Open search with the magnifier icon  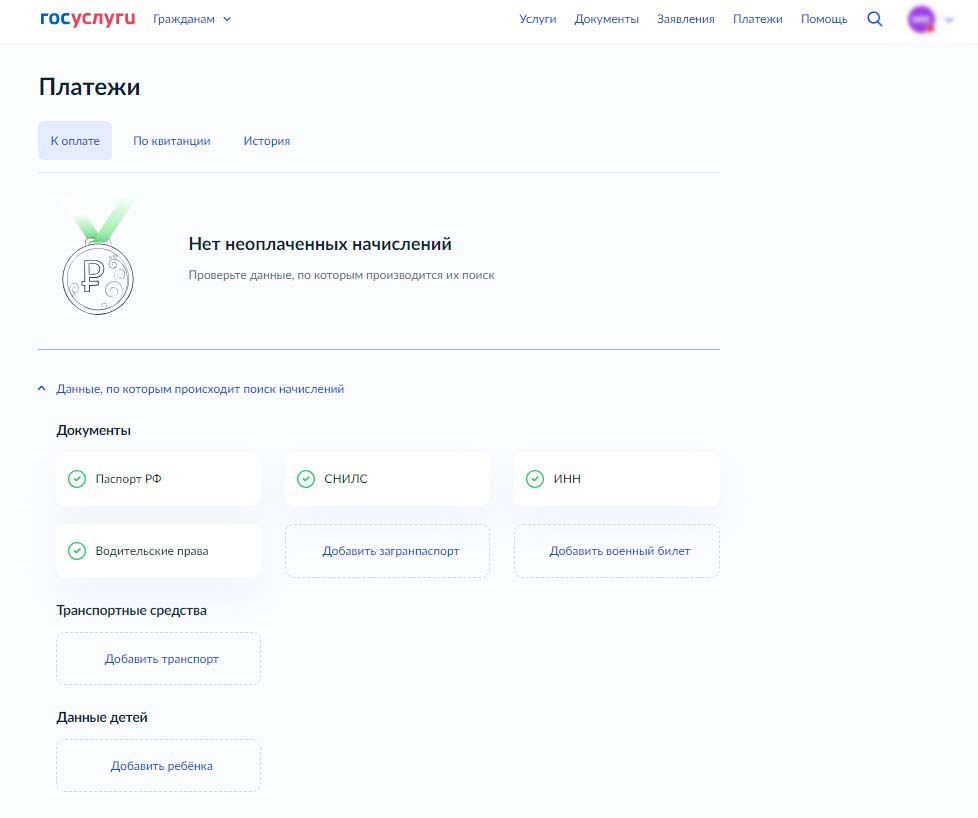(875, 19)
